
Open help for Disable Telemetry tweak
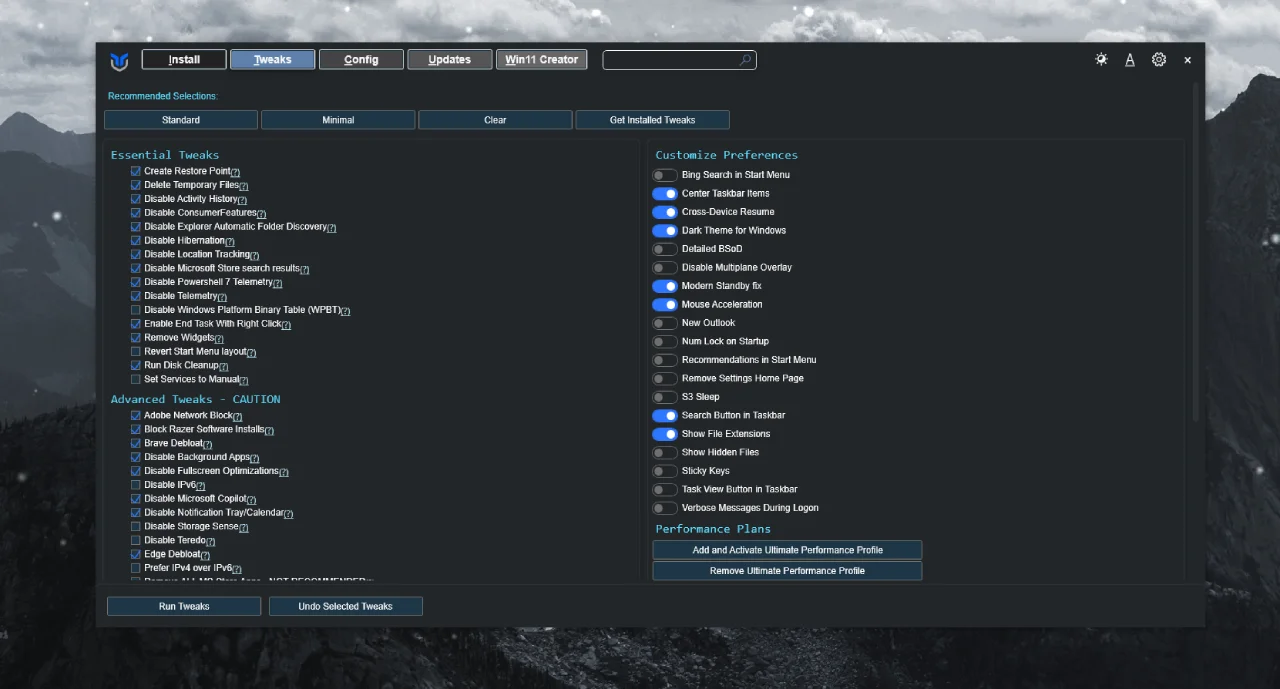(x=224, y=296)
